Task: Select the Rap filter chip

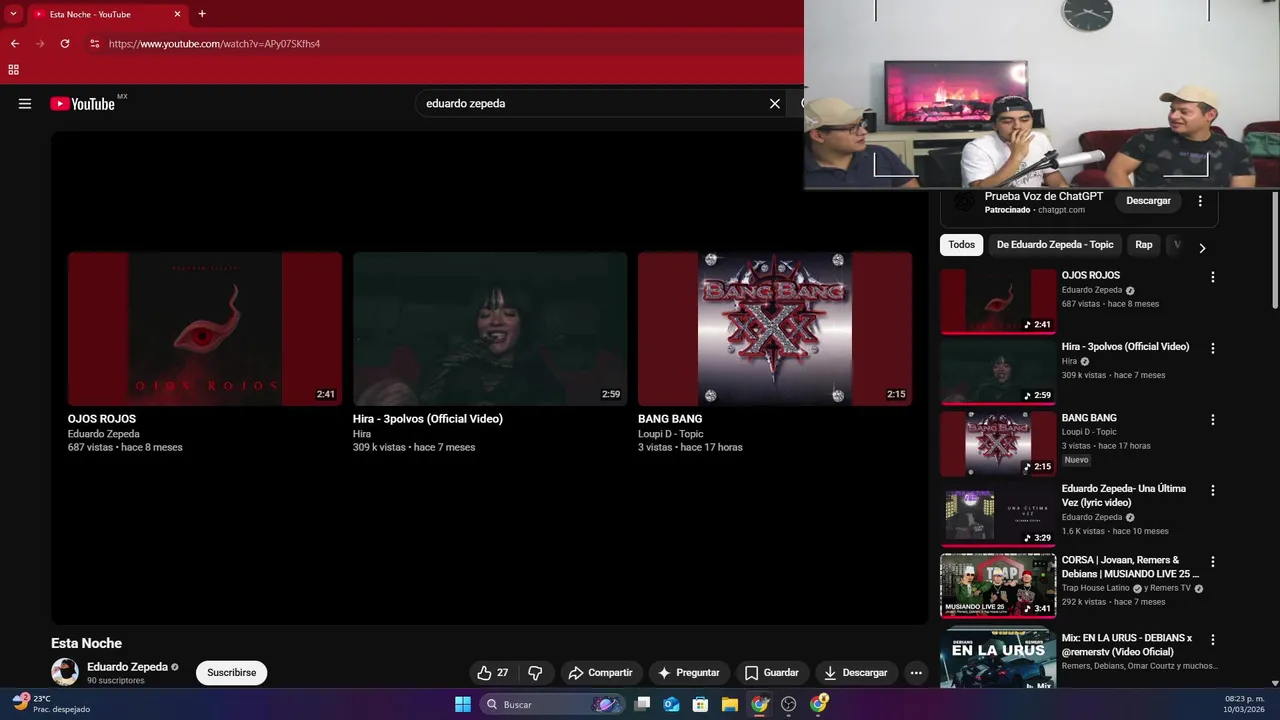Action: 1144,245
